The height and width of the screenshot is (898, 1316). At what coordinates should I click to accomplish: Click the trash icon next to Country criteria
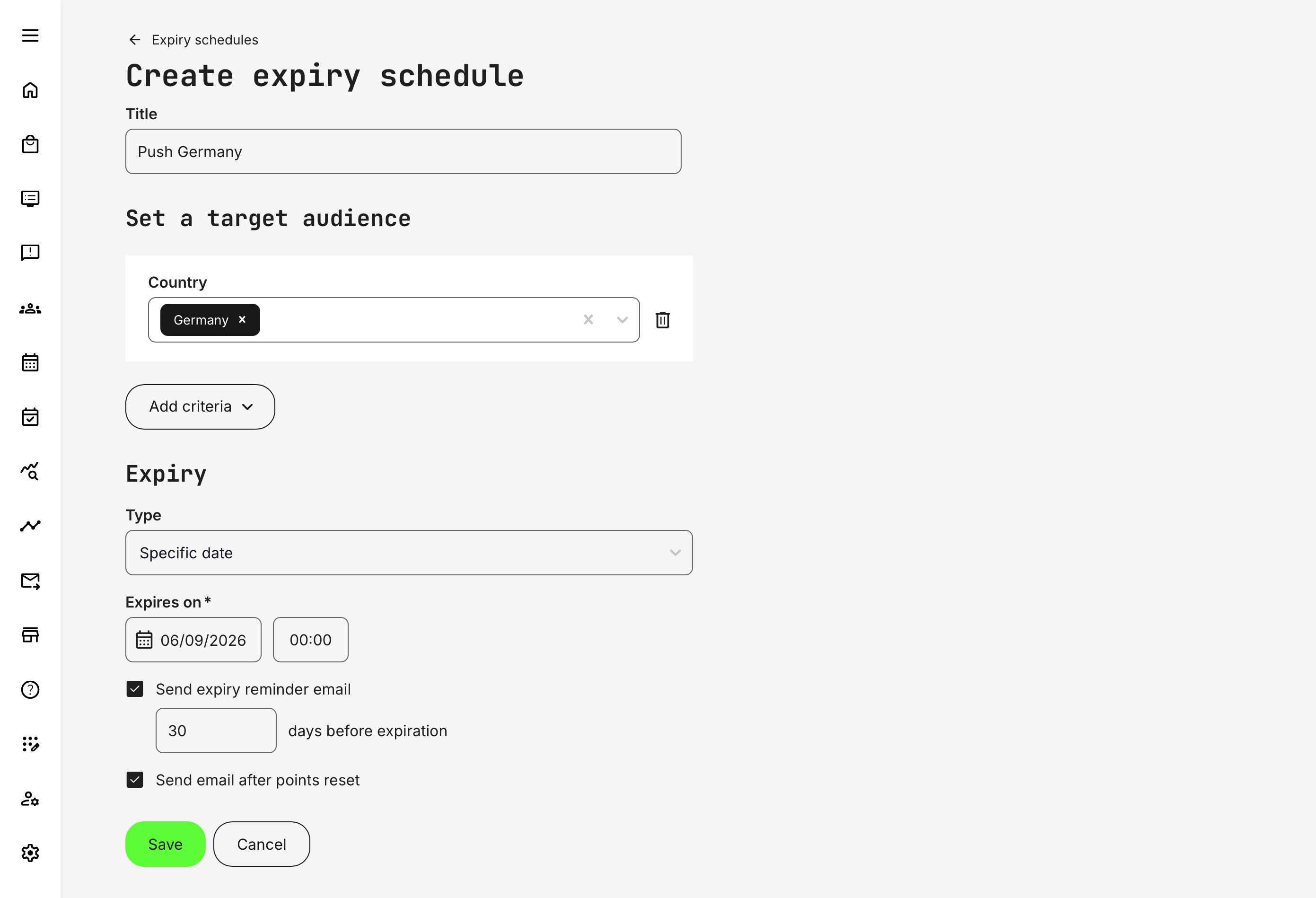click(662, 319)
